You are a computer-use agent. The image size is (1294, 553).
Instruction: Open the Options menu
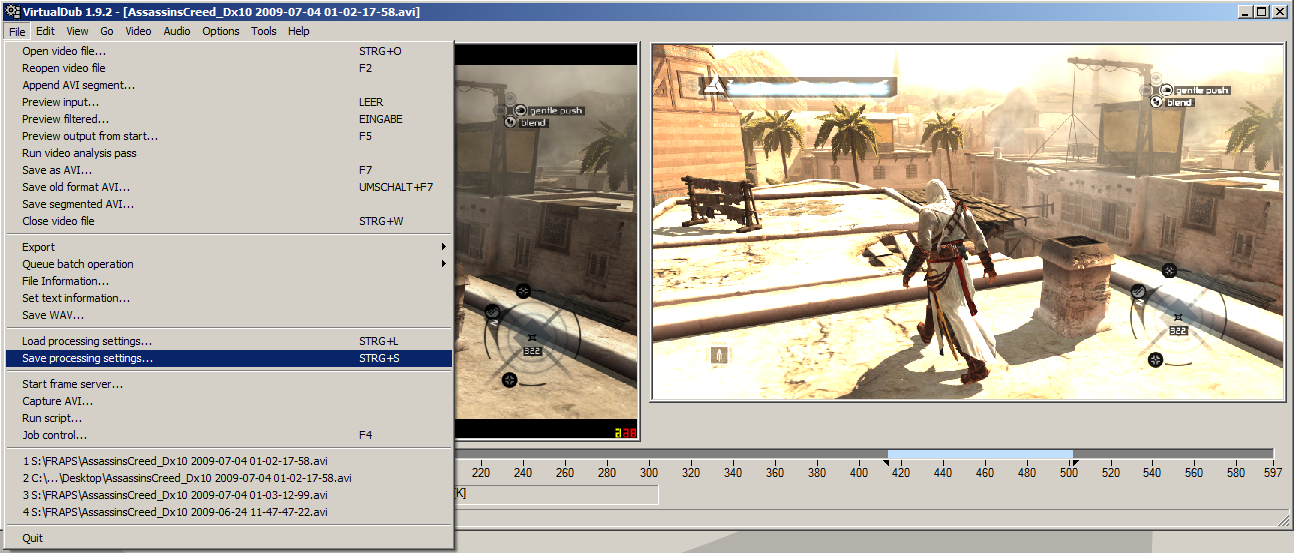[221, 31]
